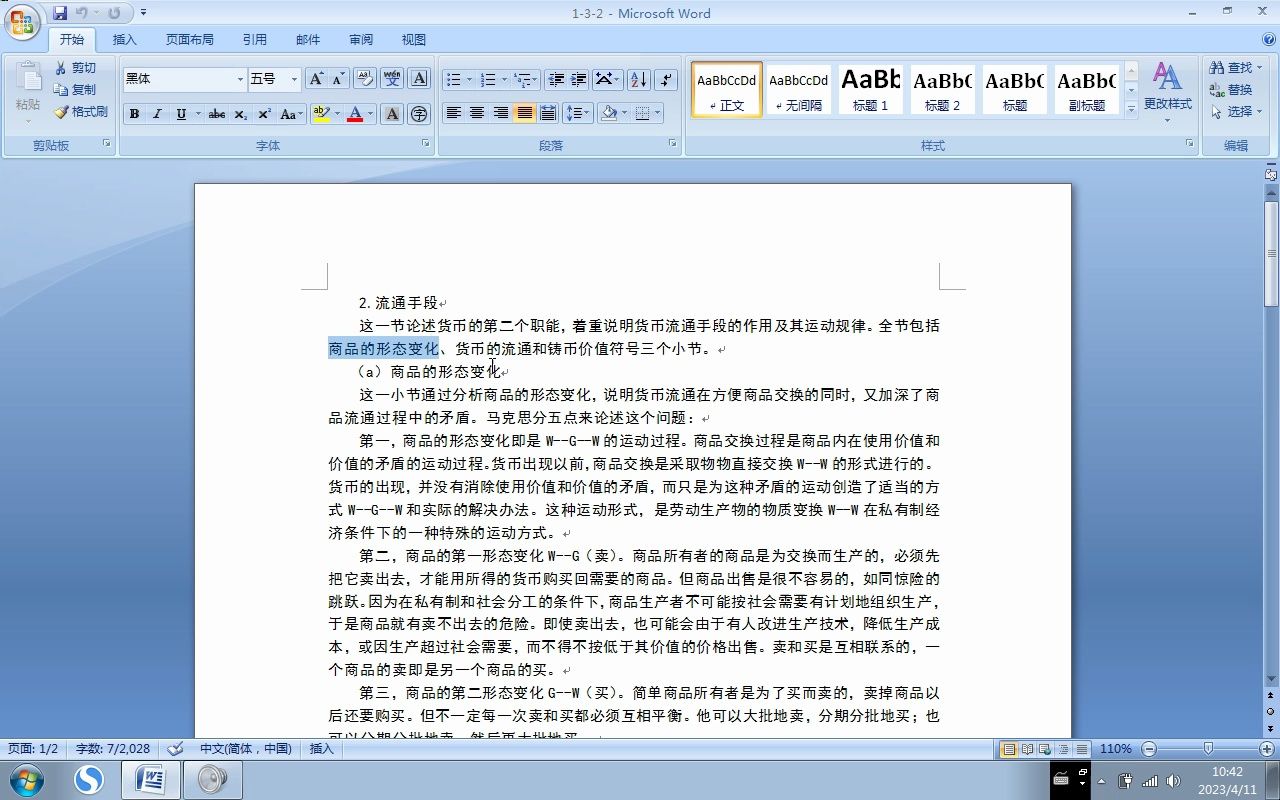The image size is (1280, 800).
Task: Apply strikethrough formatting
Action: coord(217,114)
